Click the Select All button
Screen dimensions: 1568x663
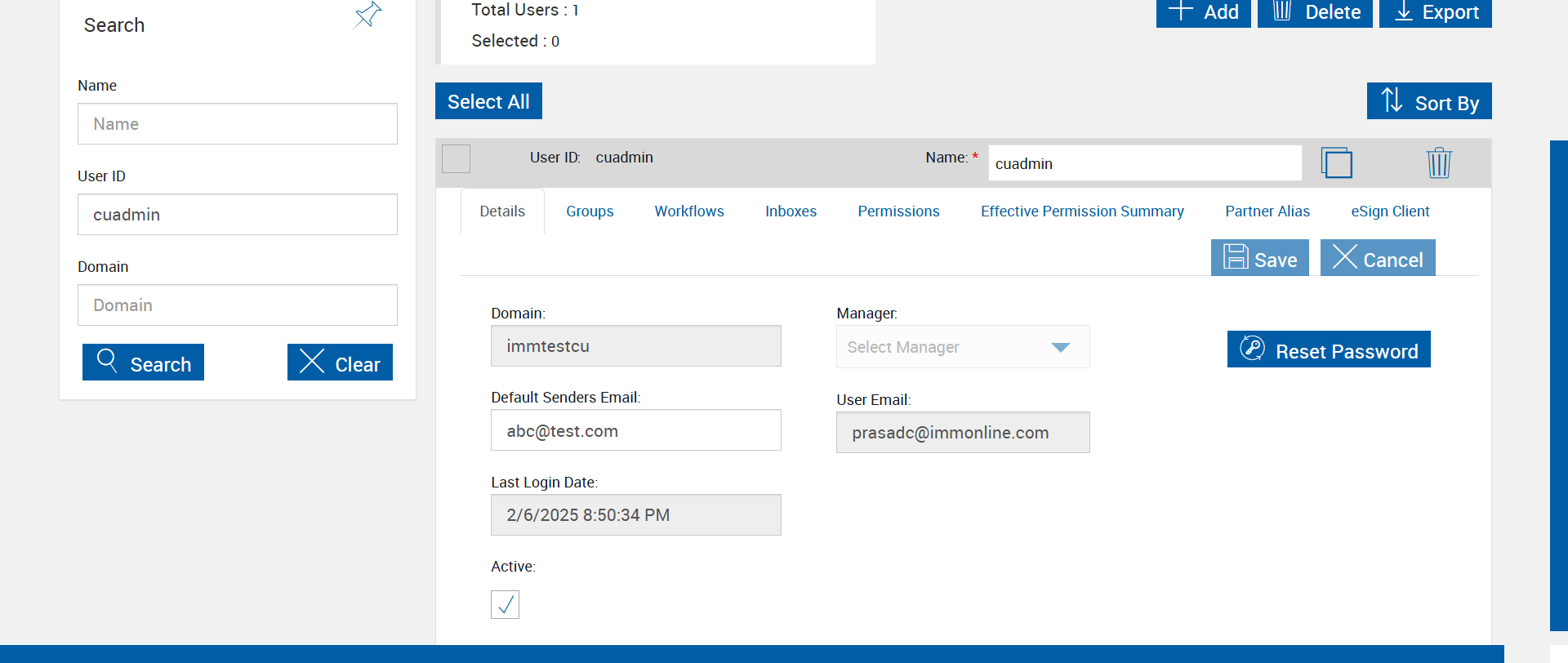488,101
